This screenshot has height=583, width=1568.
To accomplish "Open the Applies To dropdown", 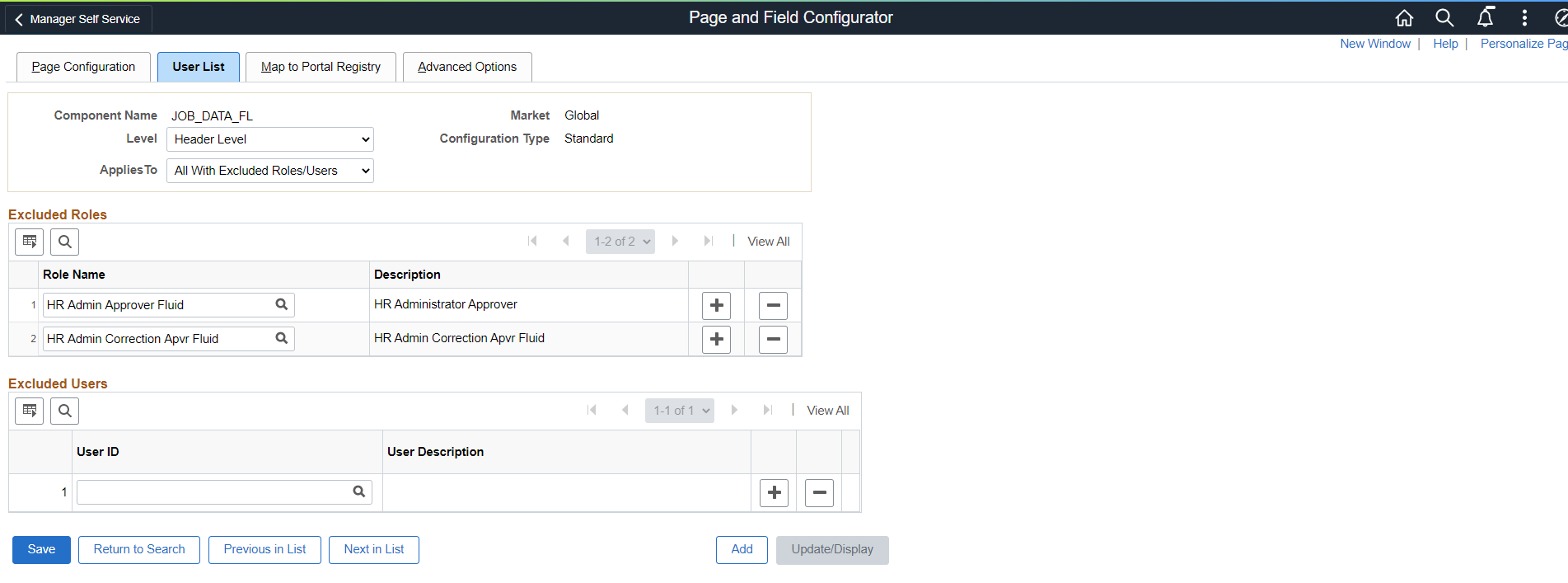I will 270,171.
